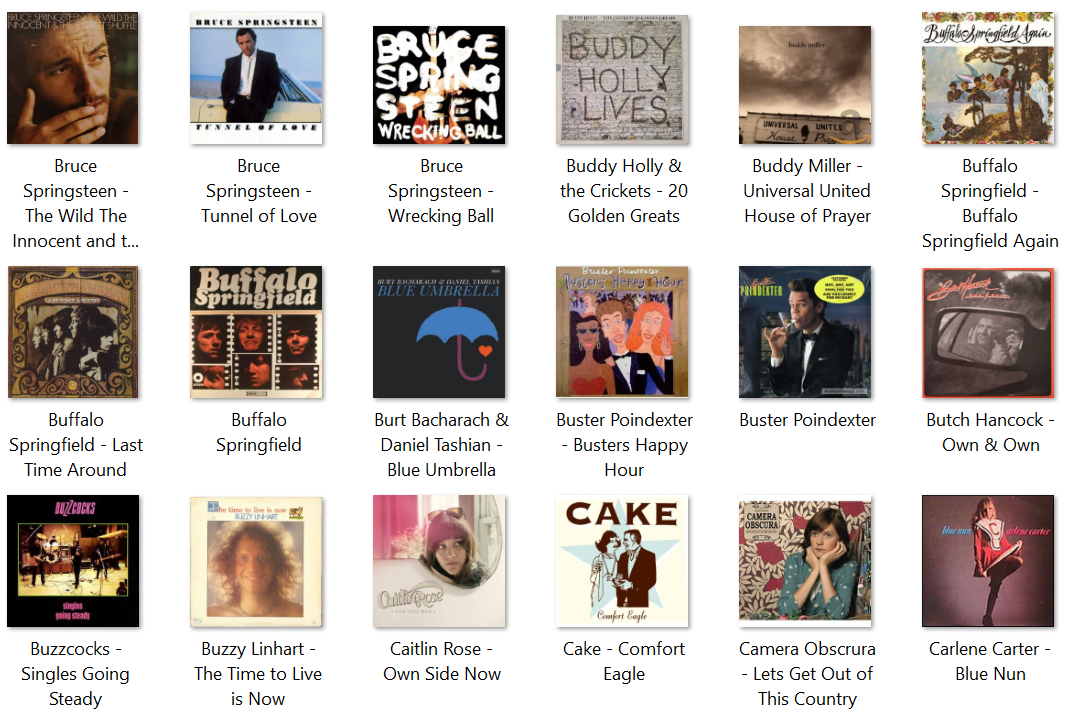Open the Butch Hancock Own & Own cover

(x=988, y=333)
